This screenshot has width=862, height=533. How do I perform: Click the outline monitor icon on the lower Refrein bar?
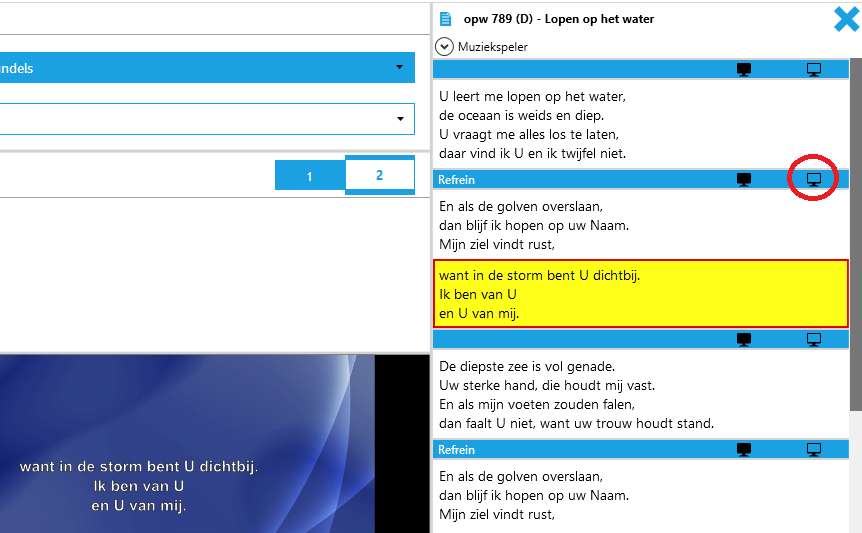point(814,449)
